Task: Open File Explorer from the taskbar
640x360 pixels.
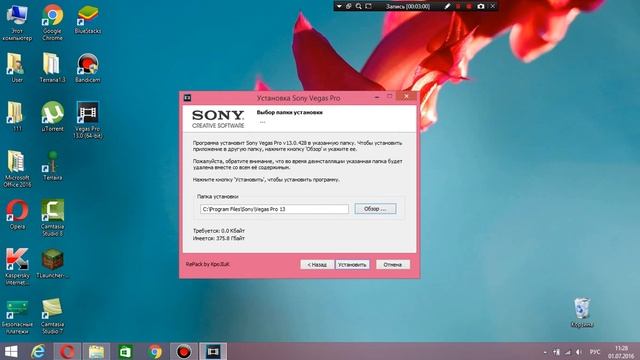Action: (96, 351)
